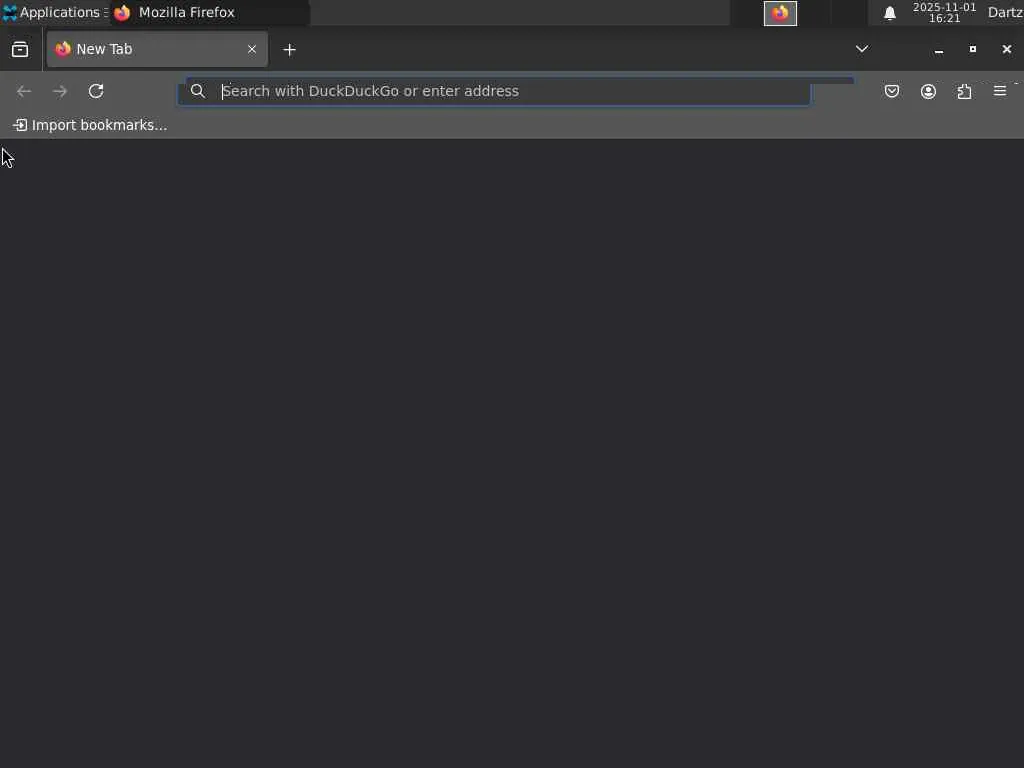Screen dimensions: 1024x768
Task: Expand the list all tabs chevron
Action: click(862, 49)
